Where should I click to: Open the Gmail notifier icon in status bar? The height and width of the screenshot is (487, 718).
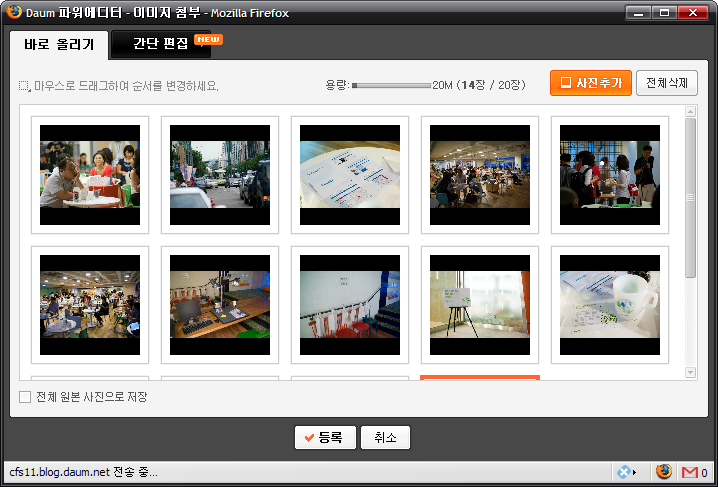point(690,472)
